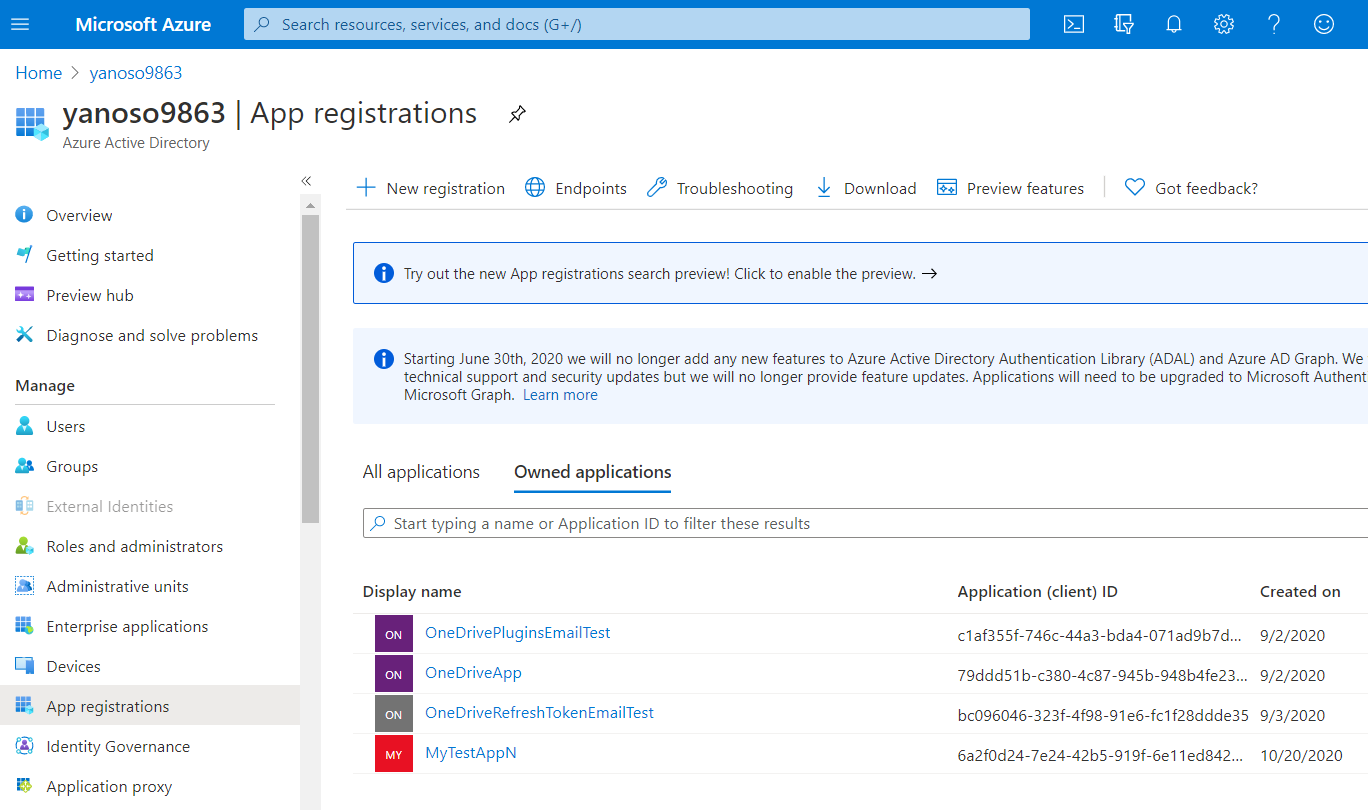
Task: Launch Cloud Shell from the header
Action: point(1074,24)
